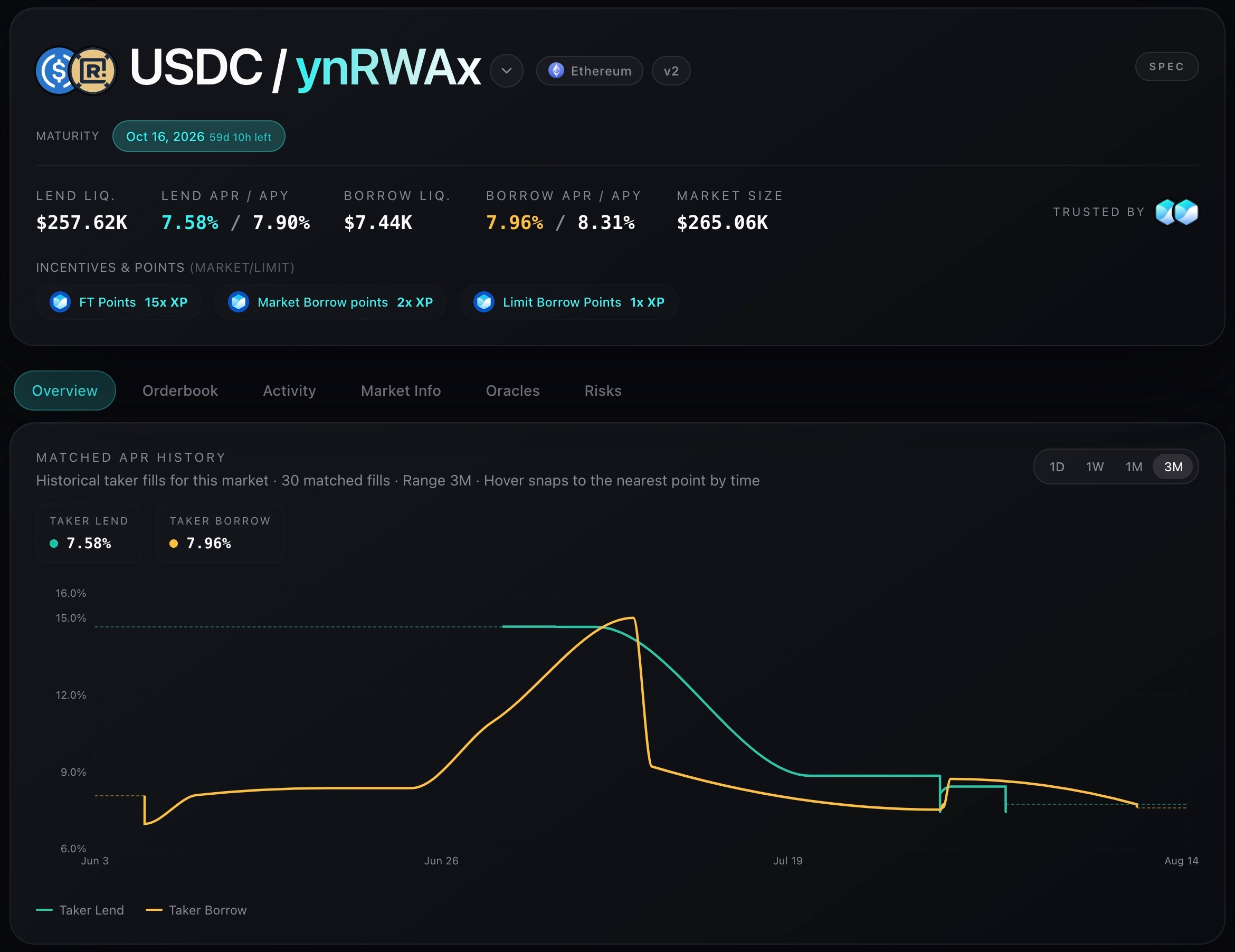This screenshot has width=1235, height=952.
Task: Click the Market Borrow points cube icon
Action: coord(238,302)
